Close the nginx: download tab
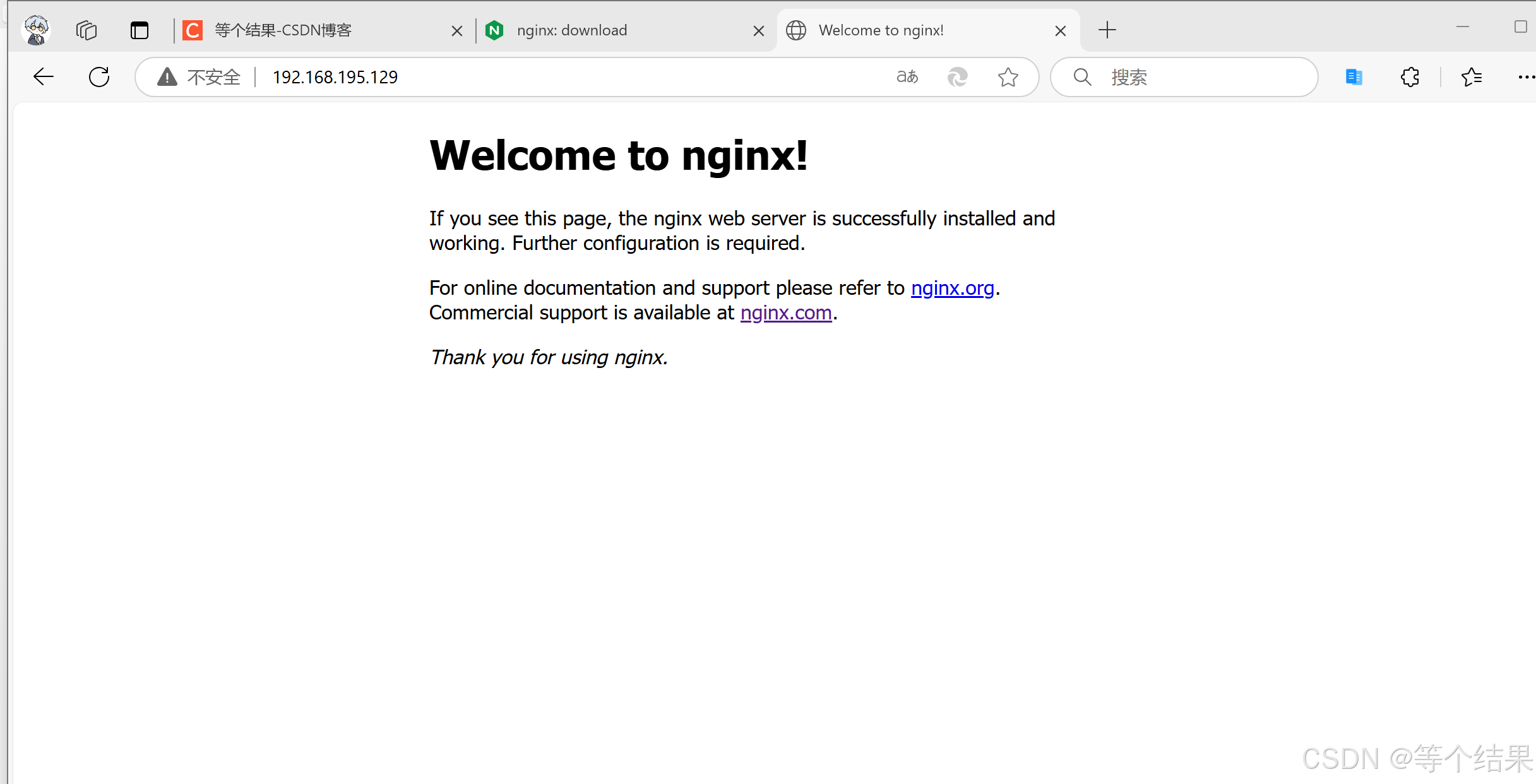The image size is (1536, 784). pyautogui.click(x=759, y=30)
